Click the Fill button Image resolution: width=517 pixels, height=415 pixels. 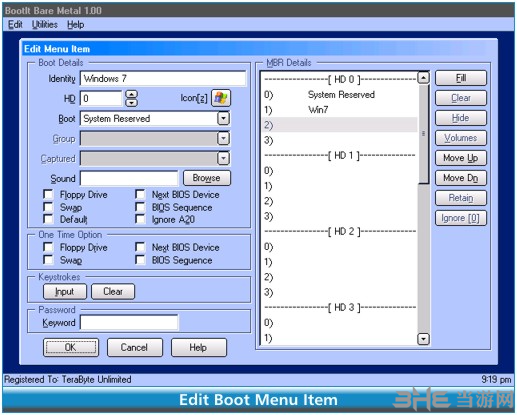point(461,78)
